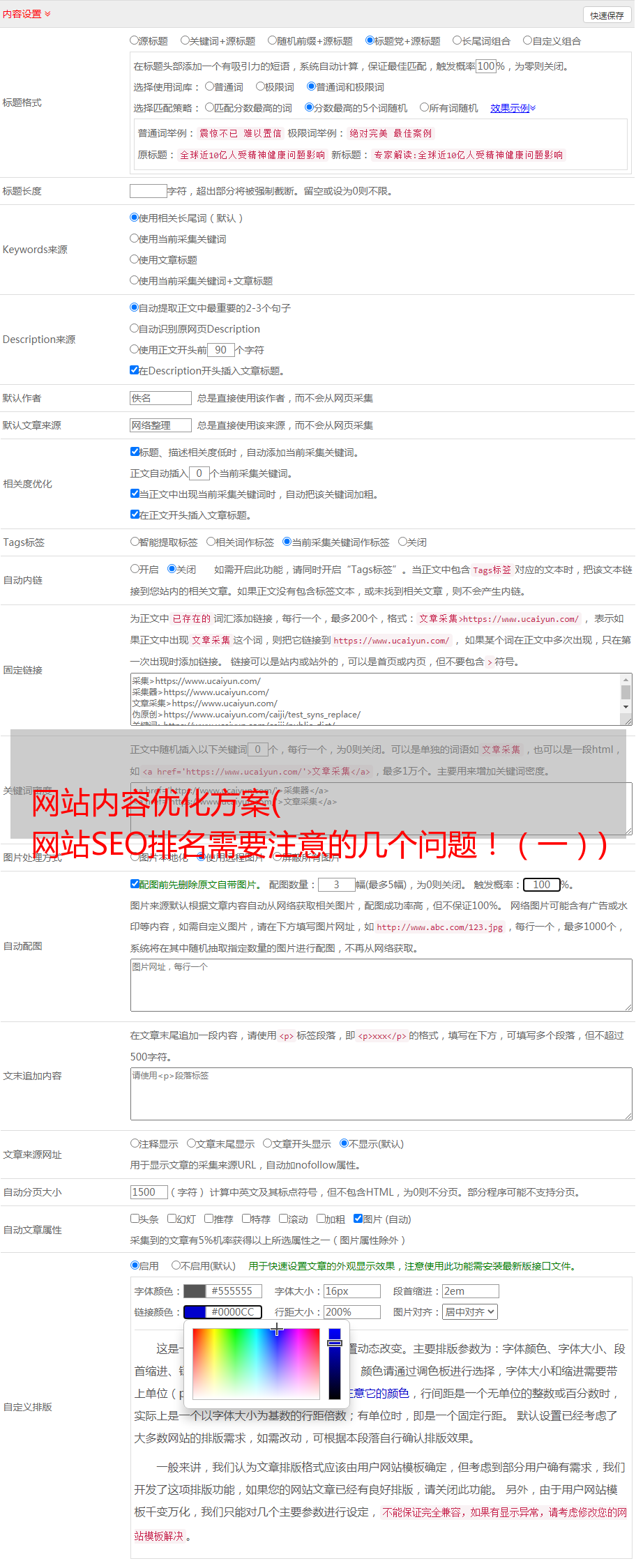Select 使用当前采集关键词 for Keywords
This screenshot has width=636, height=1568.
click(135, 238)
